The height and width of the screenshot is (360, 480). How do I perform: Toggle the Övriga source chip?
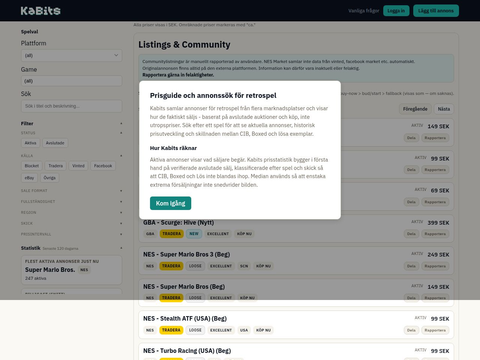coord(49,178)
